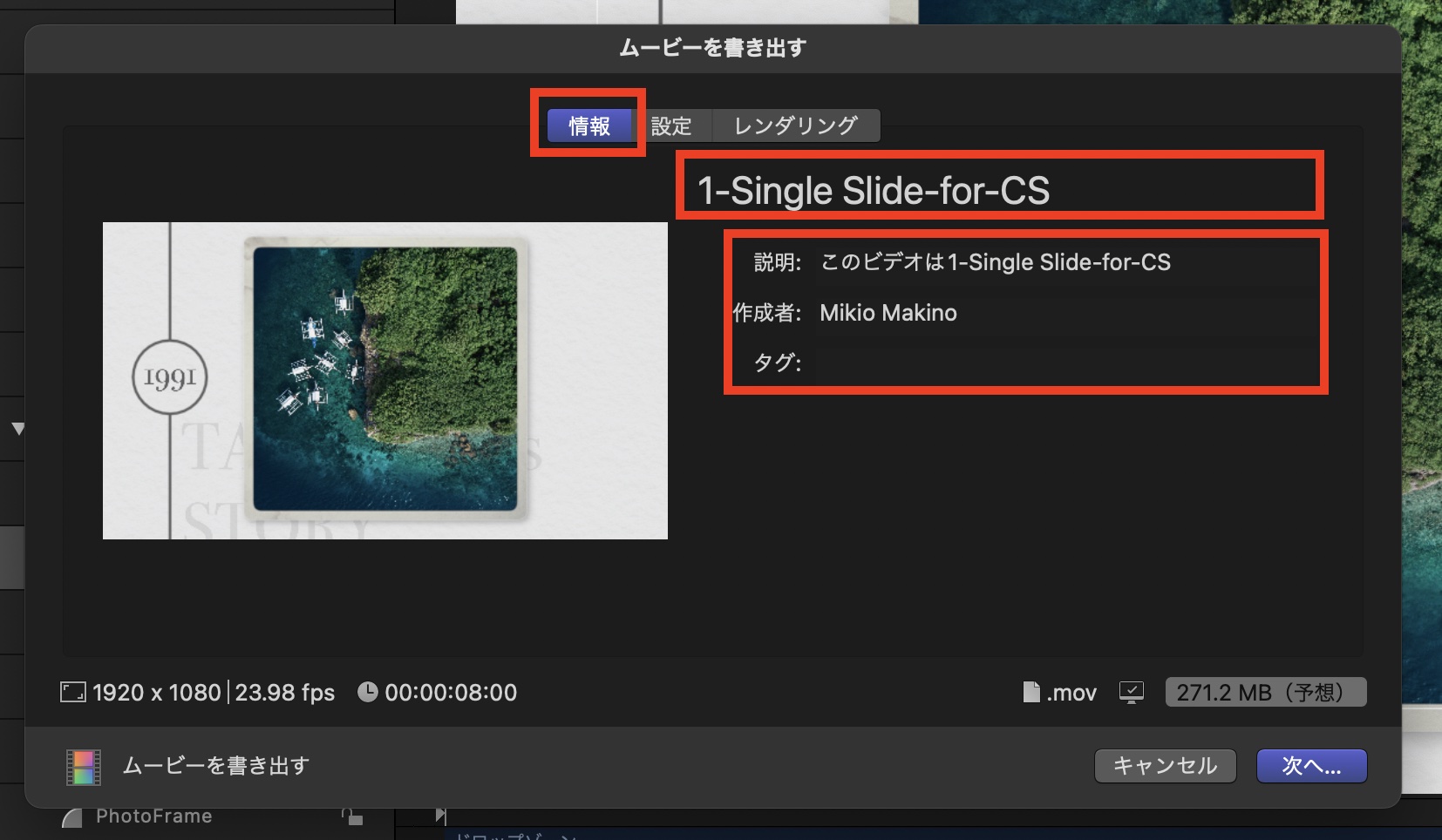
Task: Click the 1920 x 1080 resolution text
Action: [x=157, y=693]
